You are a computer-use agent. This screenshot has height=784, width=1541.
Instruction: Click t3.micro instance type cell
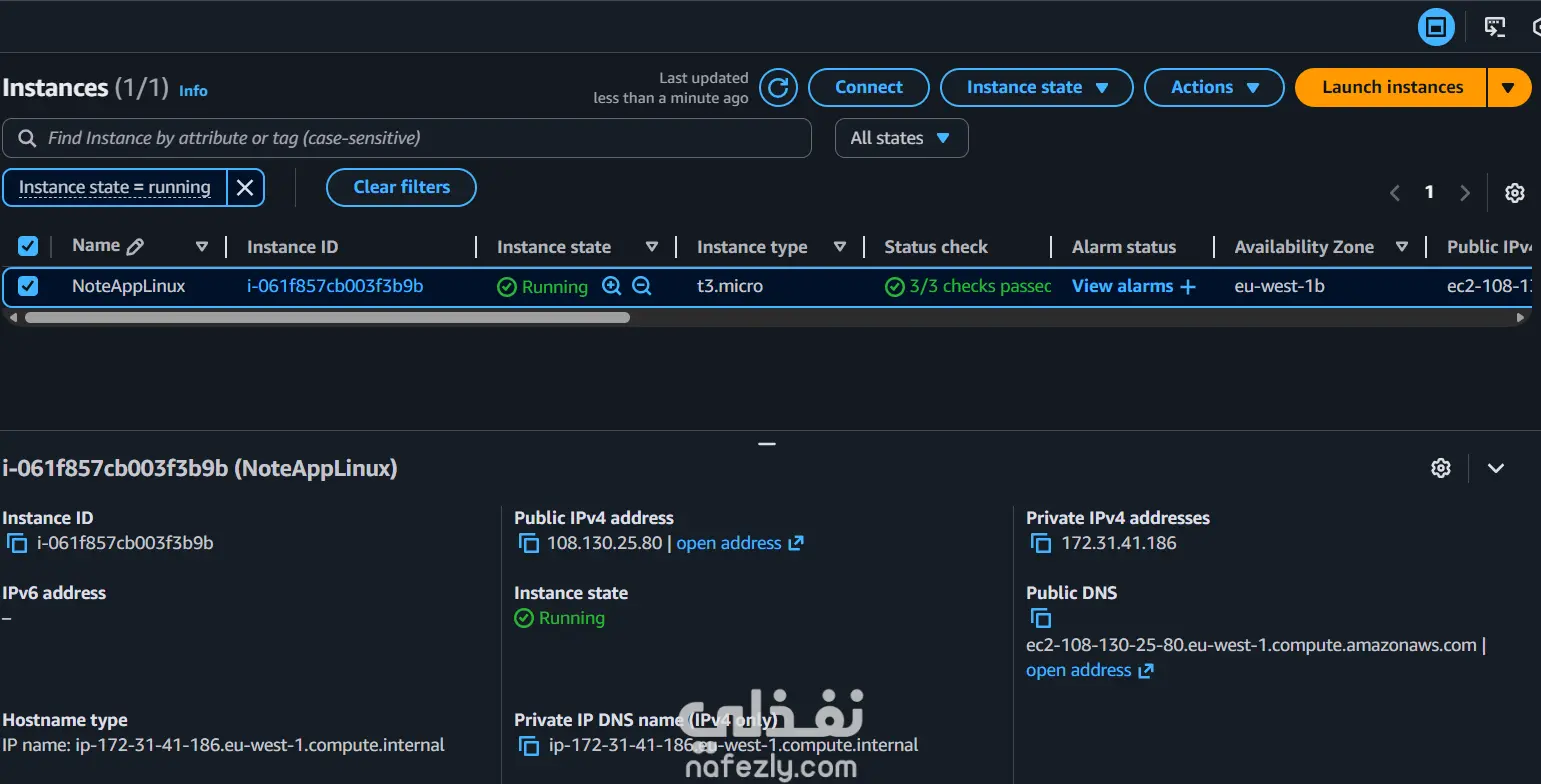[x=730, y=286]
